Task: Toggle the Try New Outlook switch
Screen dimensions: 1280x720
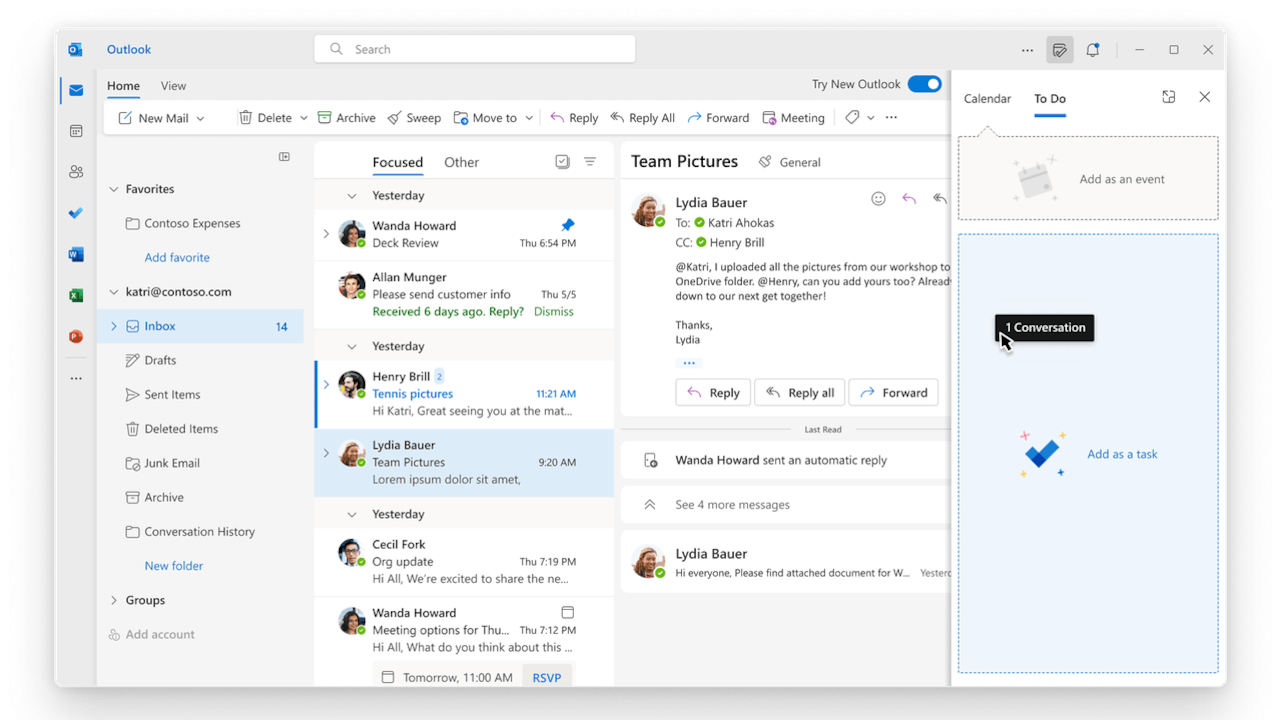Action: [x=925, y=84]
